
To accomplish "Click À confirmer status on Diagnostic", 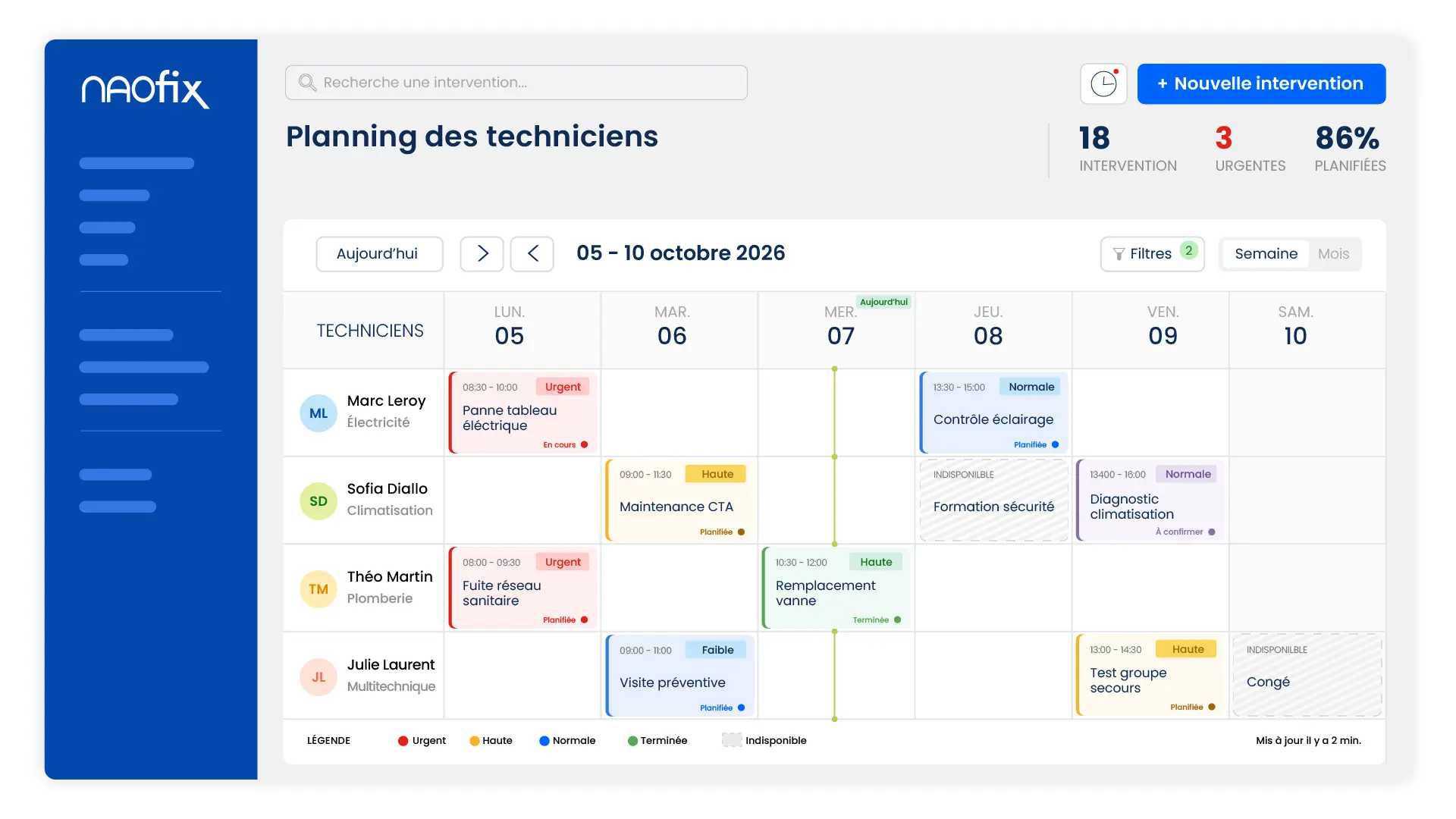I will [1185, 532].
